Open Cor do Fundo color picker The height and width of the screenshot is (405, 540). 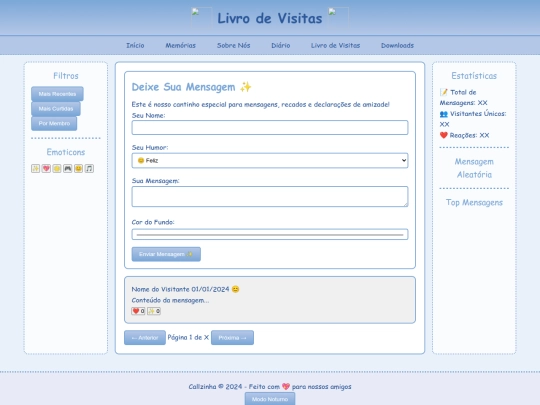pyautogui.click(x=270, y=235)
